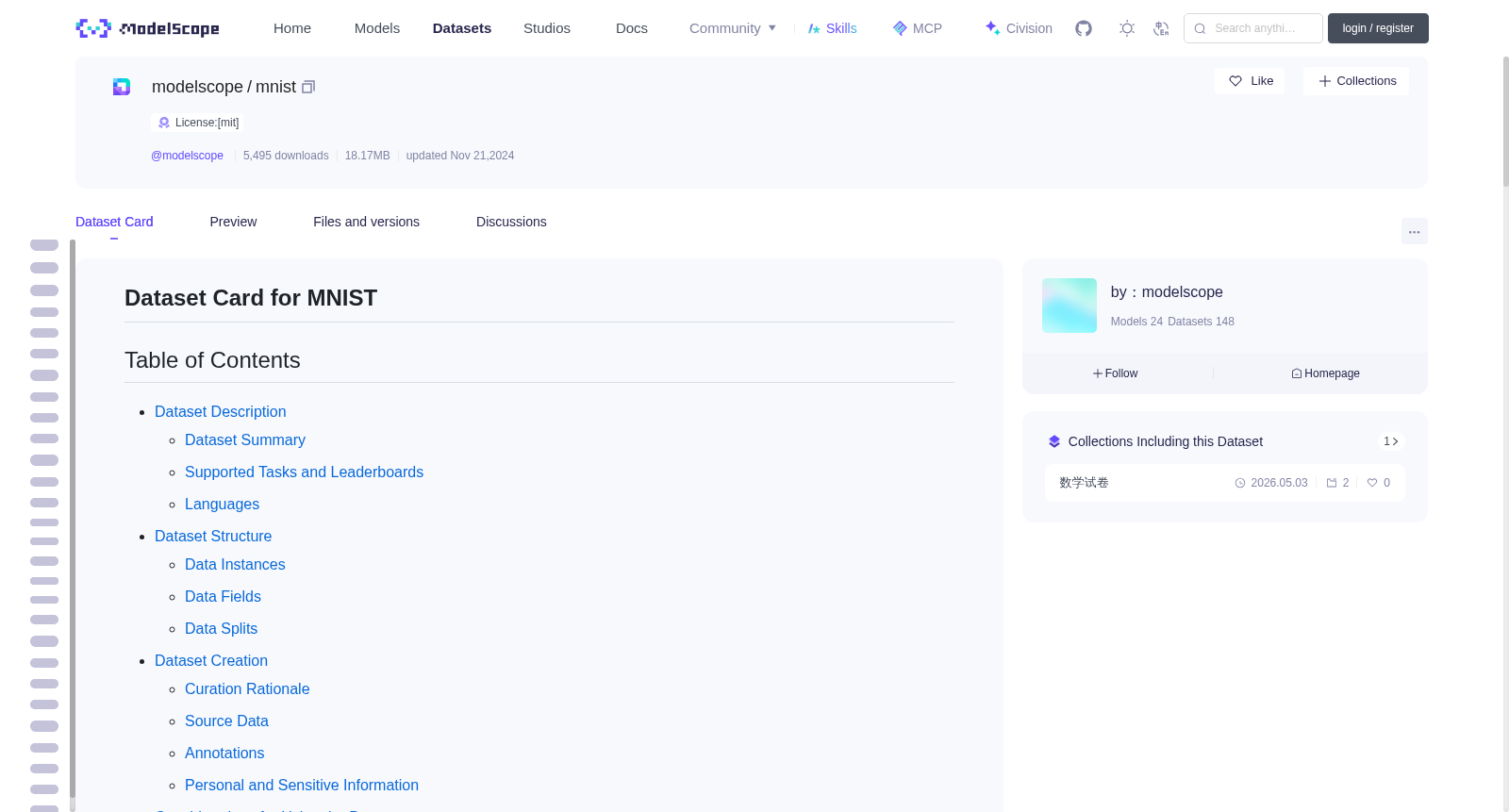Screen dimensions: 1509x812
Task: Switch to Files and versions tab
Action: point(366,222)
